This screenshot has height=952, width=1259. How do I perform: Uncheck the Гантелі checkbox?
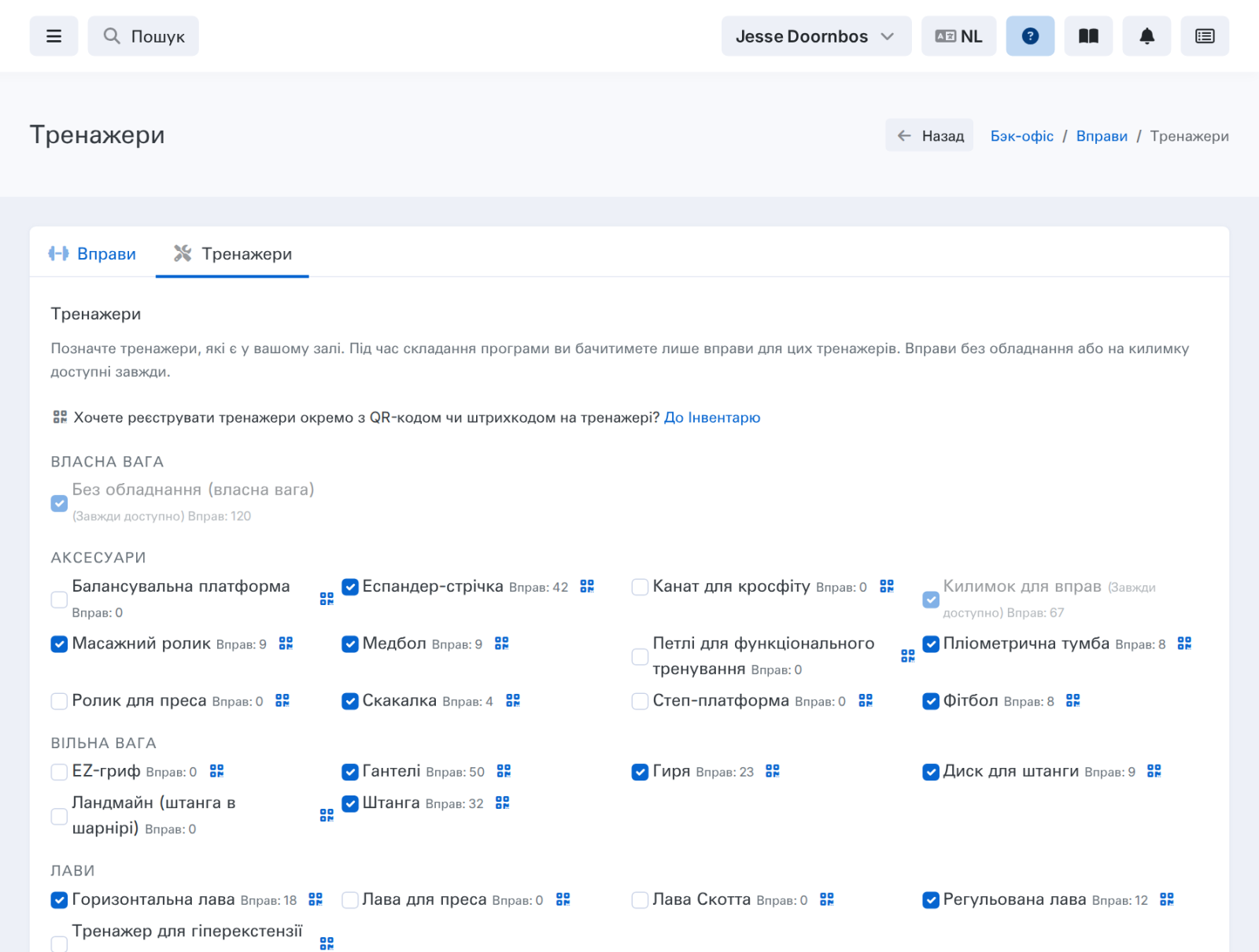[350, 772]
